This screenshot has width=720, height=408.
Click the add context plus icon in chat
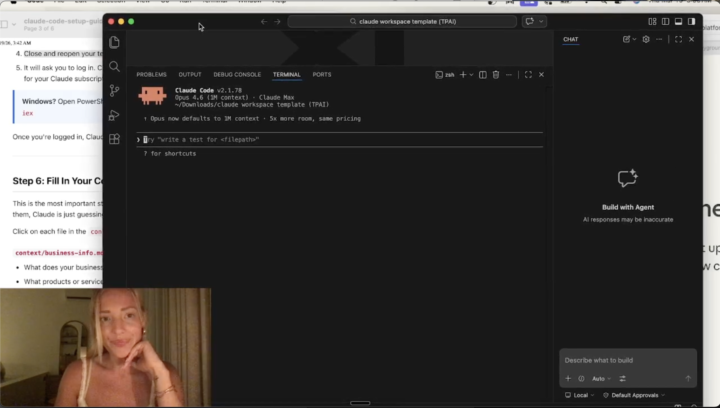pos(568,379)
